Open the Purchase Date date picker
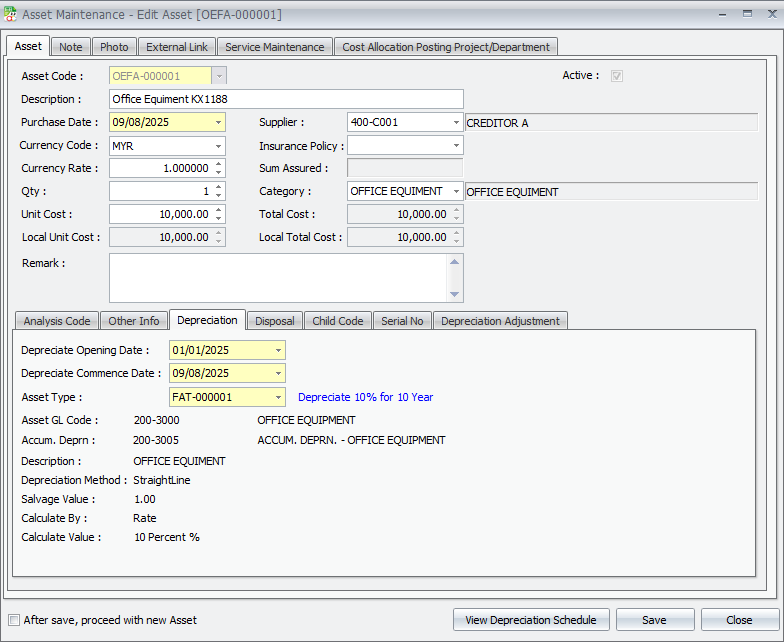The image size is (784, 642). [218, 122]
